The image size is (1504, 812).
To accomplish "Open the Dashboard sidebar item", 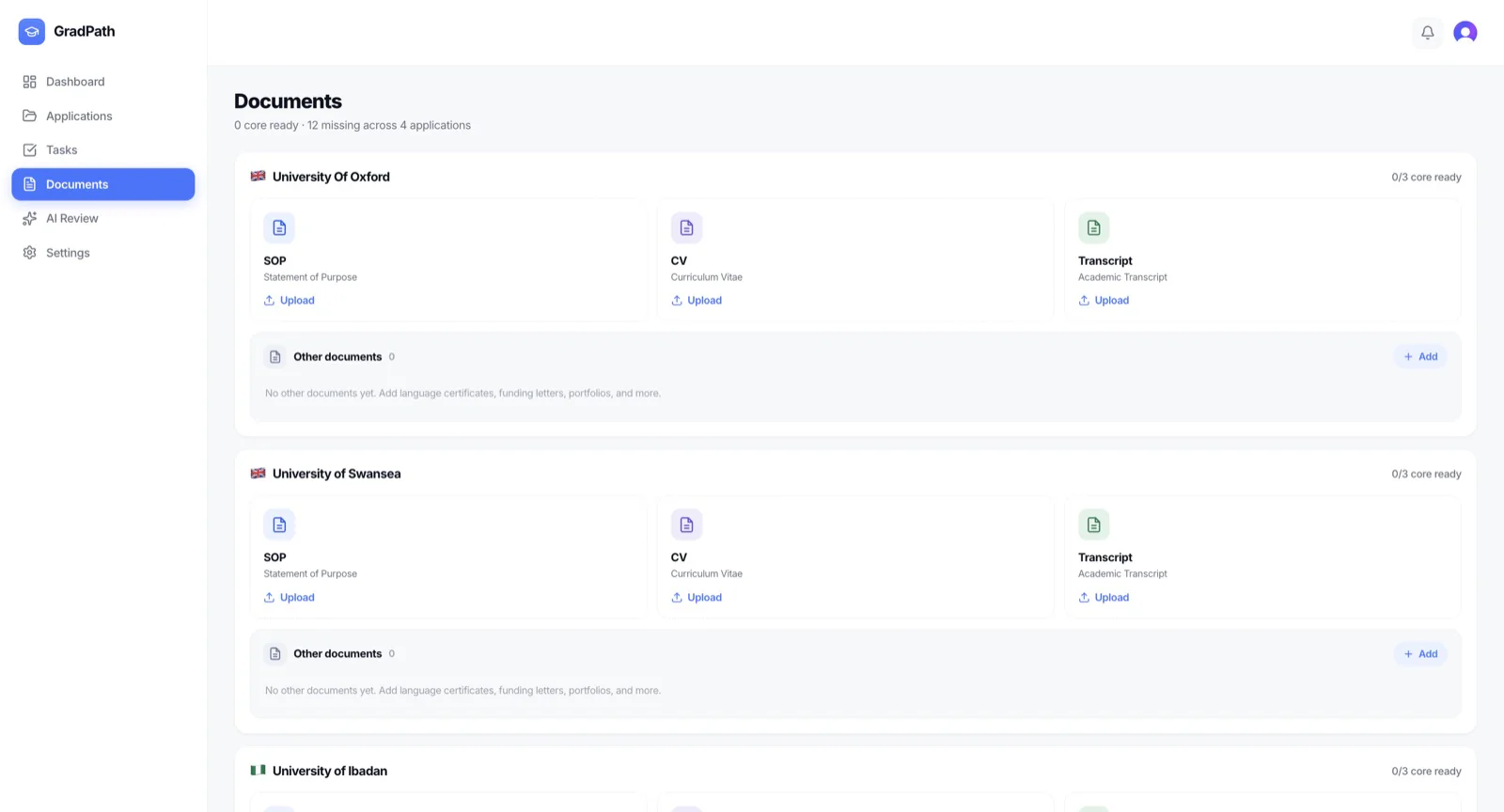I will coord(103,82).
